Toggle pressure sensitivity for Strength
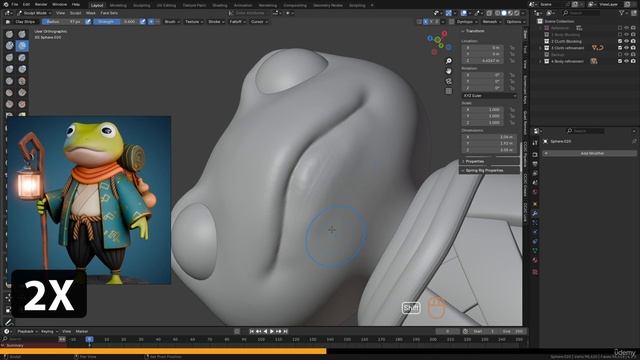640x360 pixels. point(142,22)
